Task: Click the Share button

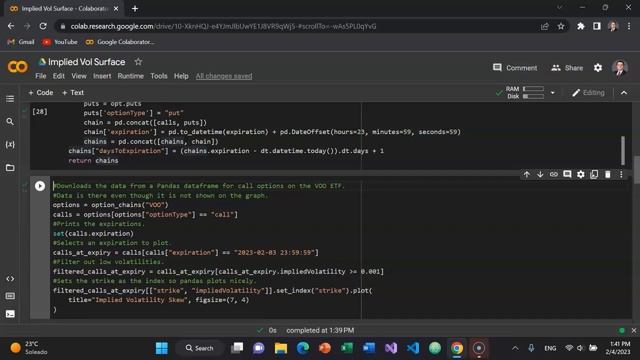Action: coord(567,68)
